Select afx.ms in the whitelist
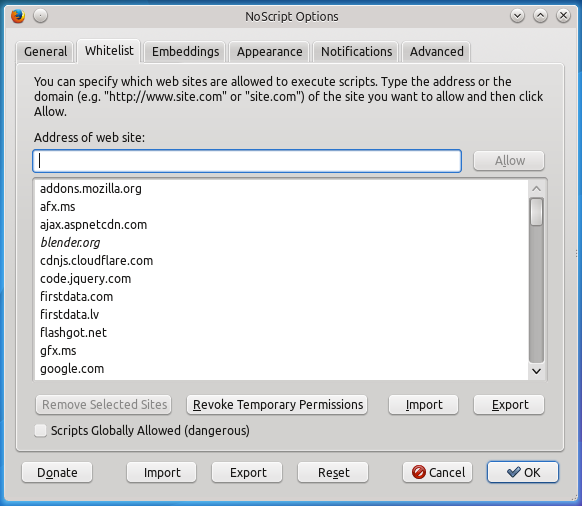Viewport: 582px width, 506px height. 281,206
